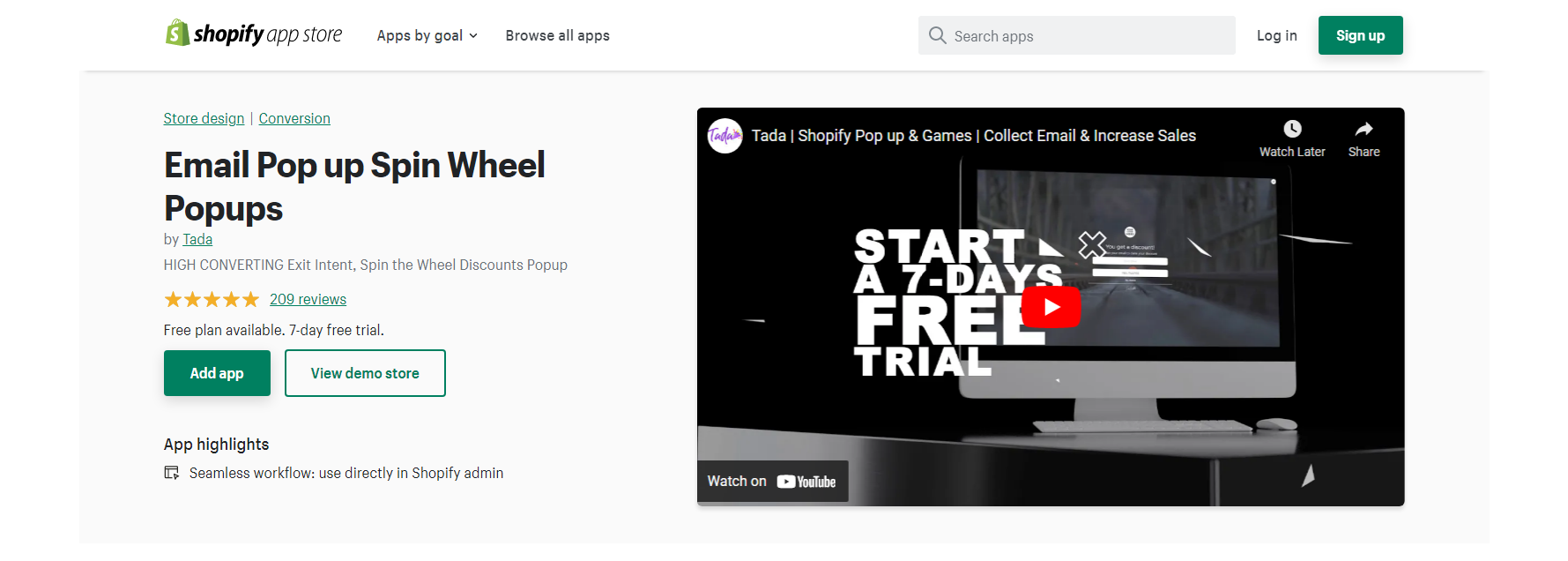The height and width of the screenshot is (561, 1568).
Task: Click the Tada channel avatar icon
Action: click(725, 136)
